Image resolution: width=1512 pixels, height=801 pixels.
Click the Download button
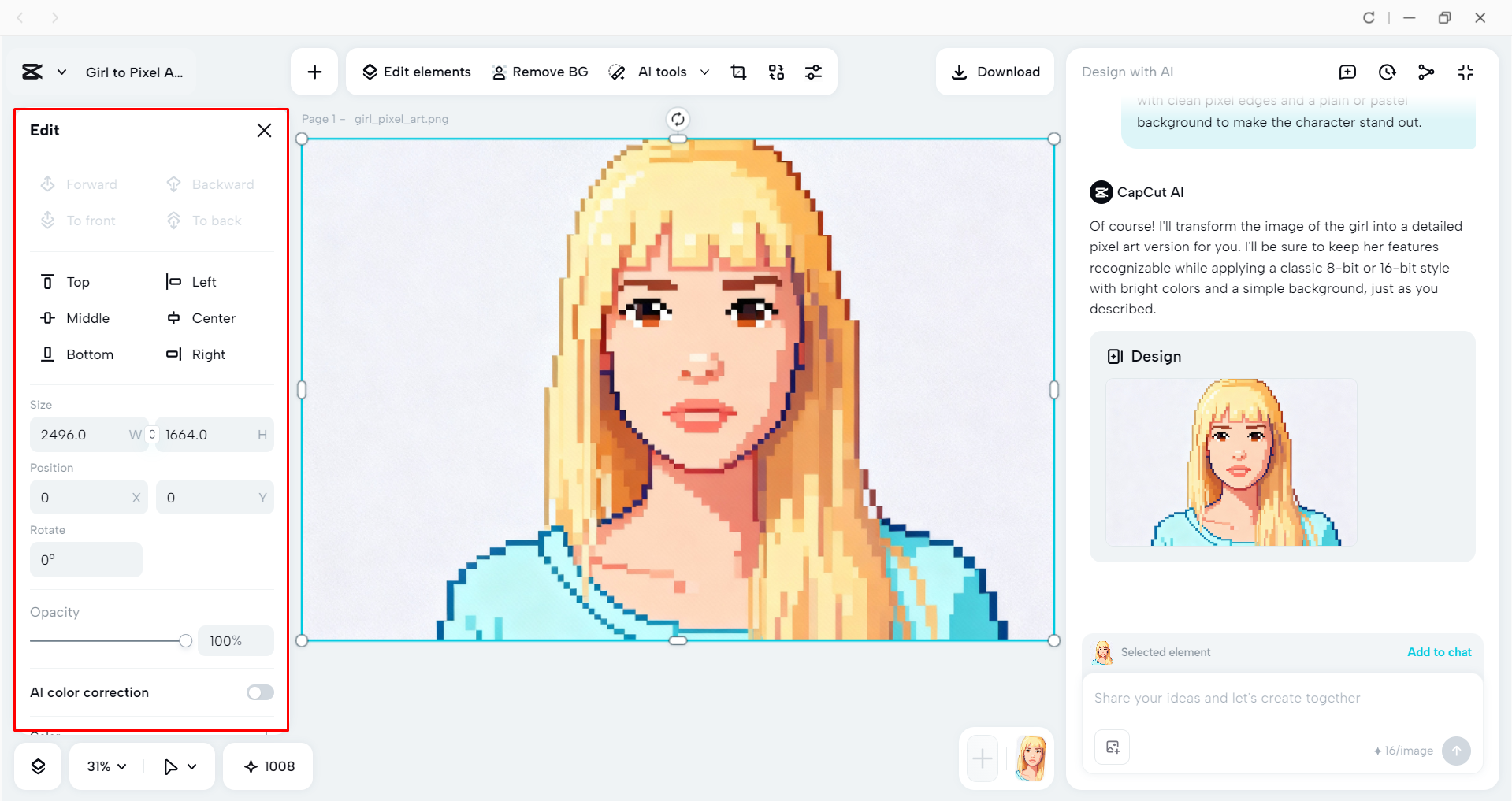(995, 72)
